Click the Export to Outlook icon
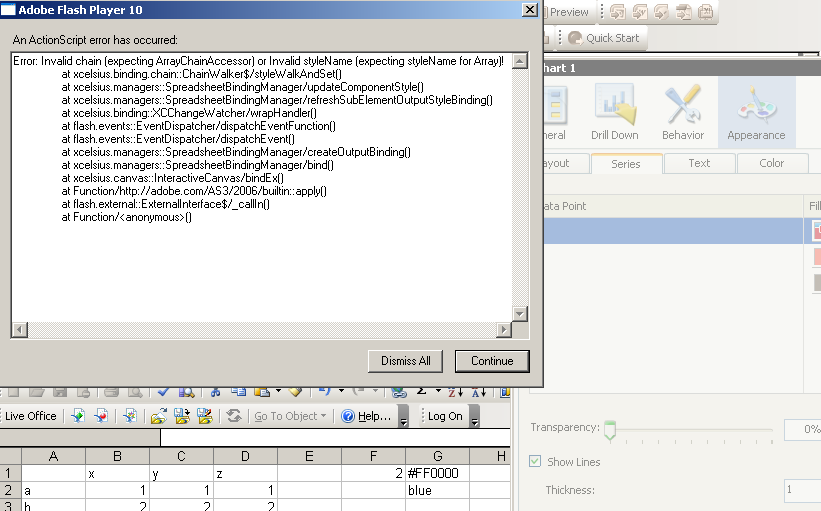The height and width of the screenshot is (511, 821). 662,12
